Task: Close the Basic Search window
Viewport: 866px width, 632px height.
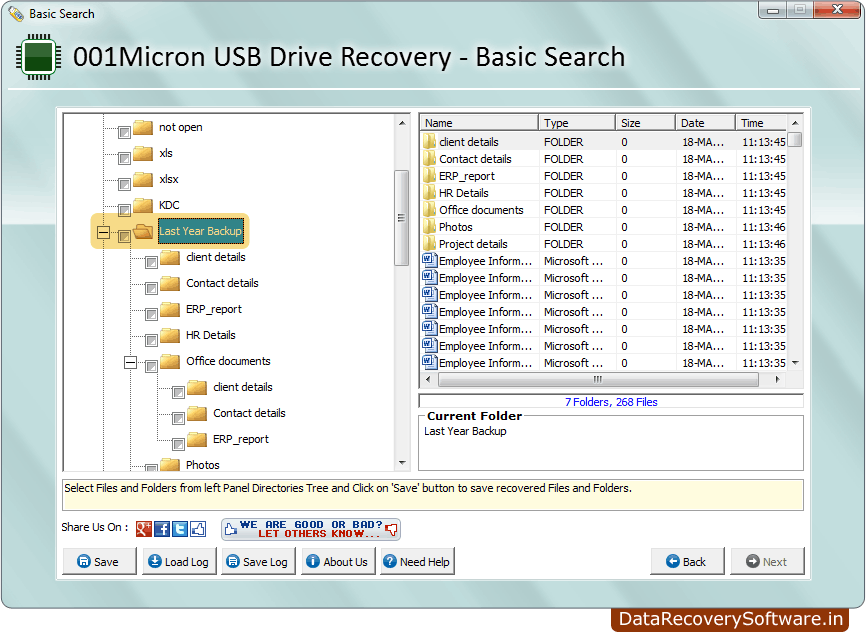Action: point(837,9)
